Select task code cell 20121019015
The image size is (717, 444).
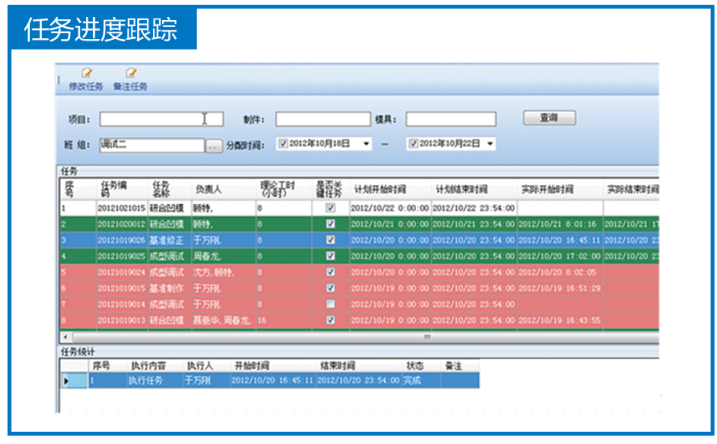click(122, 288)
